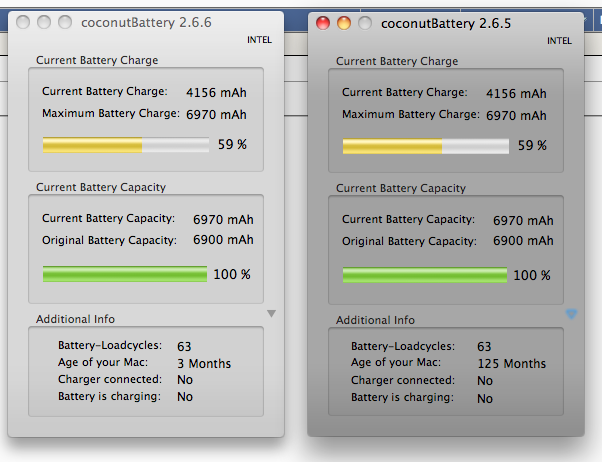Click Original Battery Capacity label in 2.6.5
602x462 pixels.
409,242
